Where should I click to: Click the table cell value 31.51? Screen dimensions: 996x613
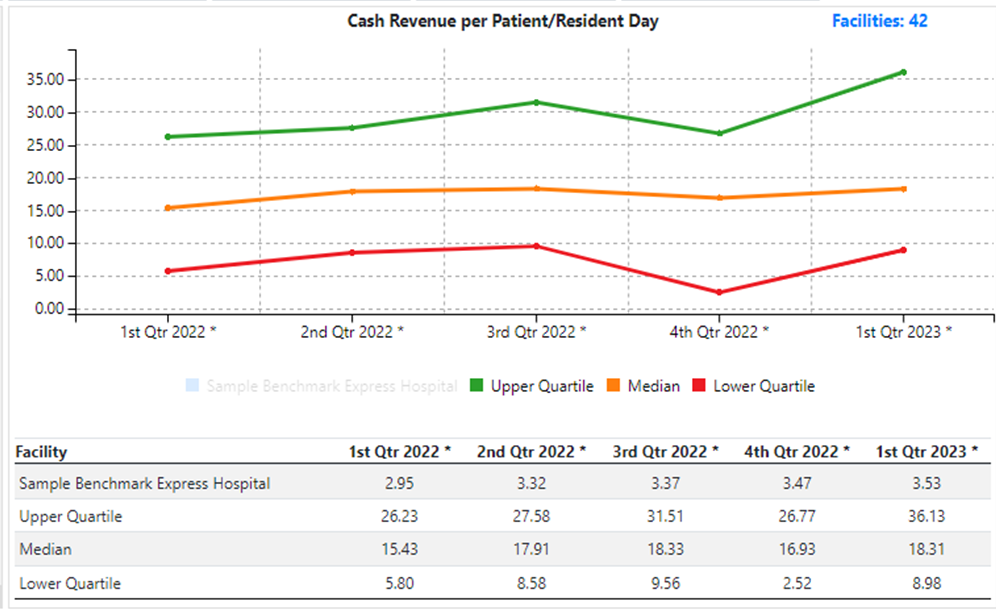666,516
